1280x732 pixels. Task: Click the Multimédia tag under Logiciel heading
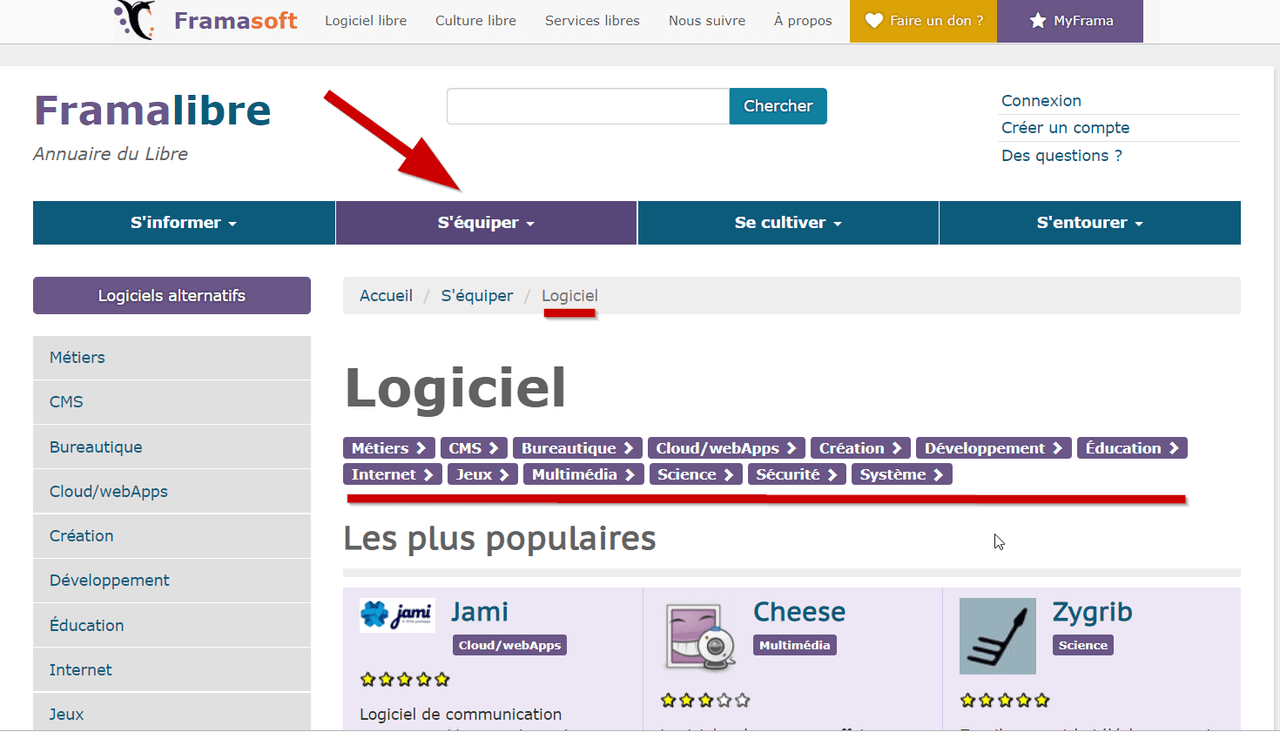click(x=584, y=474)
